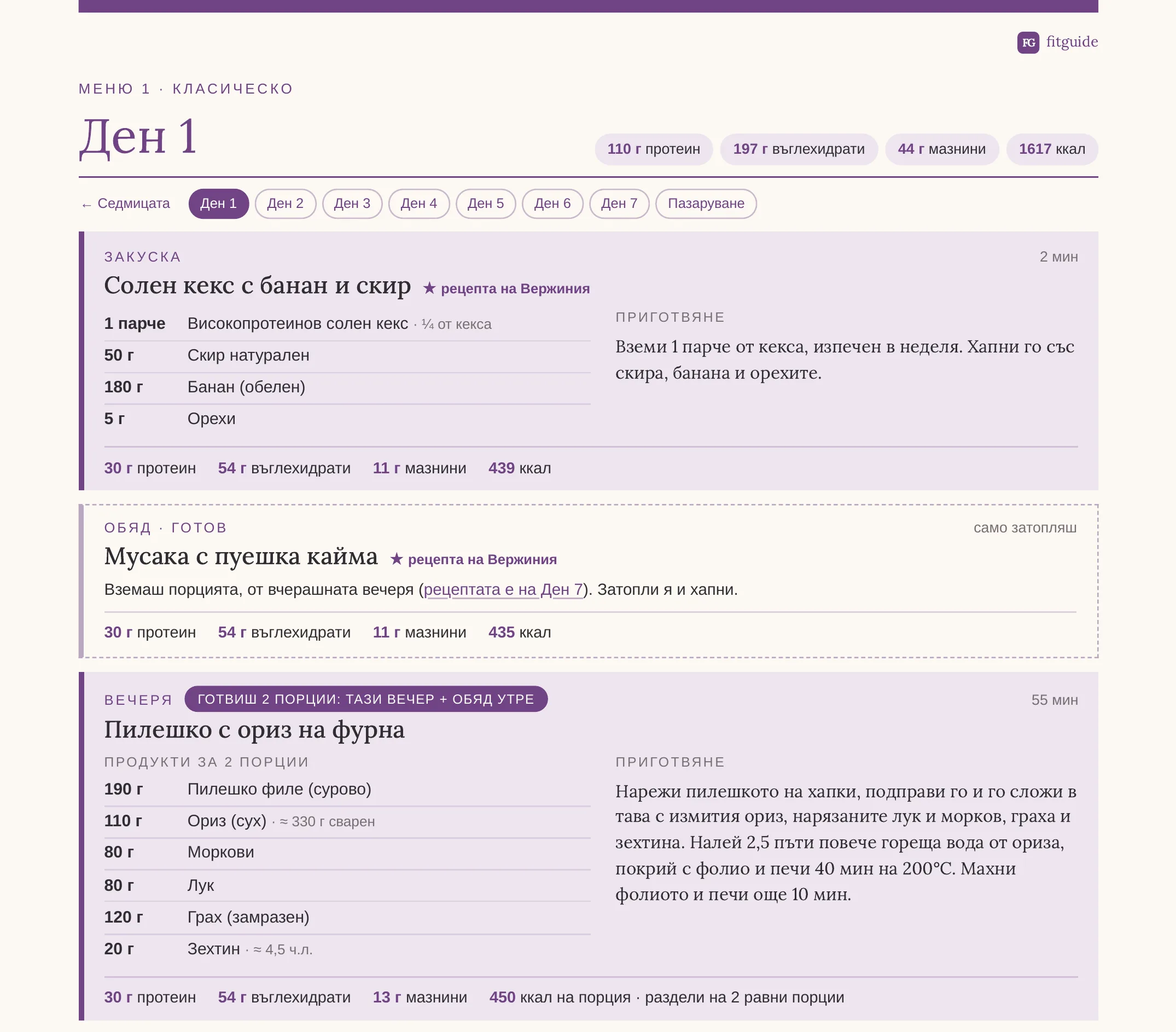Screen dimensions: 1176x1032
Task: Click the Грах (замразен) ingredient row
Action: pos(347,917)
